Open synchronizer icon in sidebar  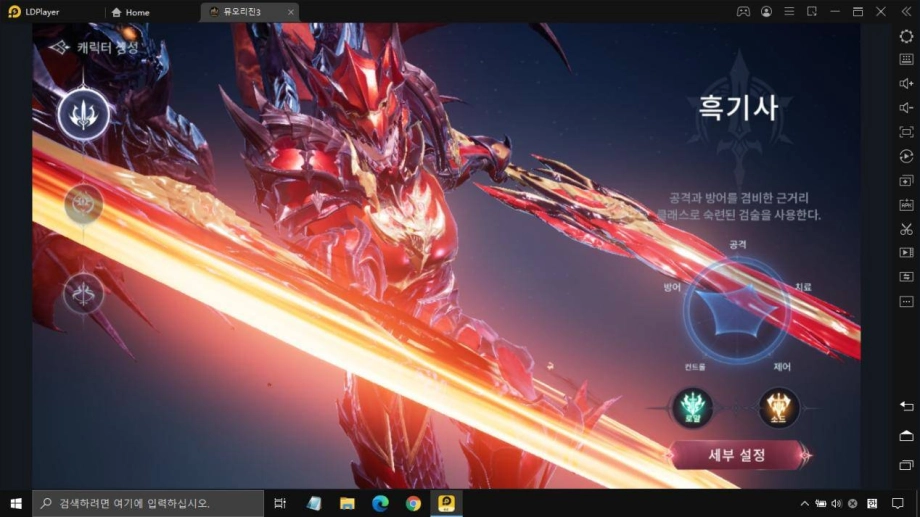click(x=907, y=276)
